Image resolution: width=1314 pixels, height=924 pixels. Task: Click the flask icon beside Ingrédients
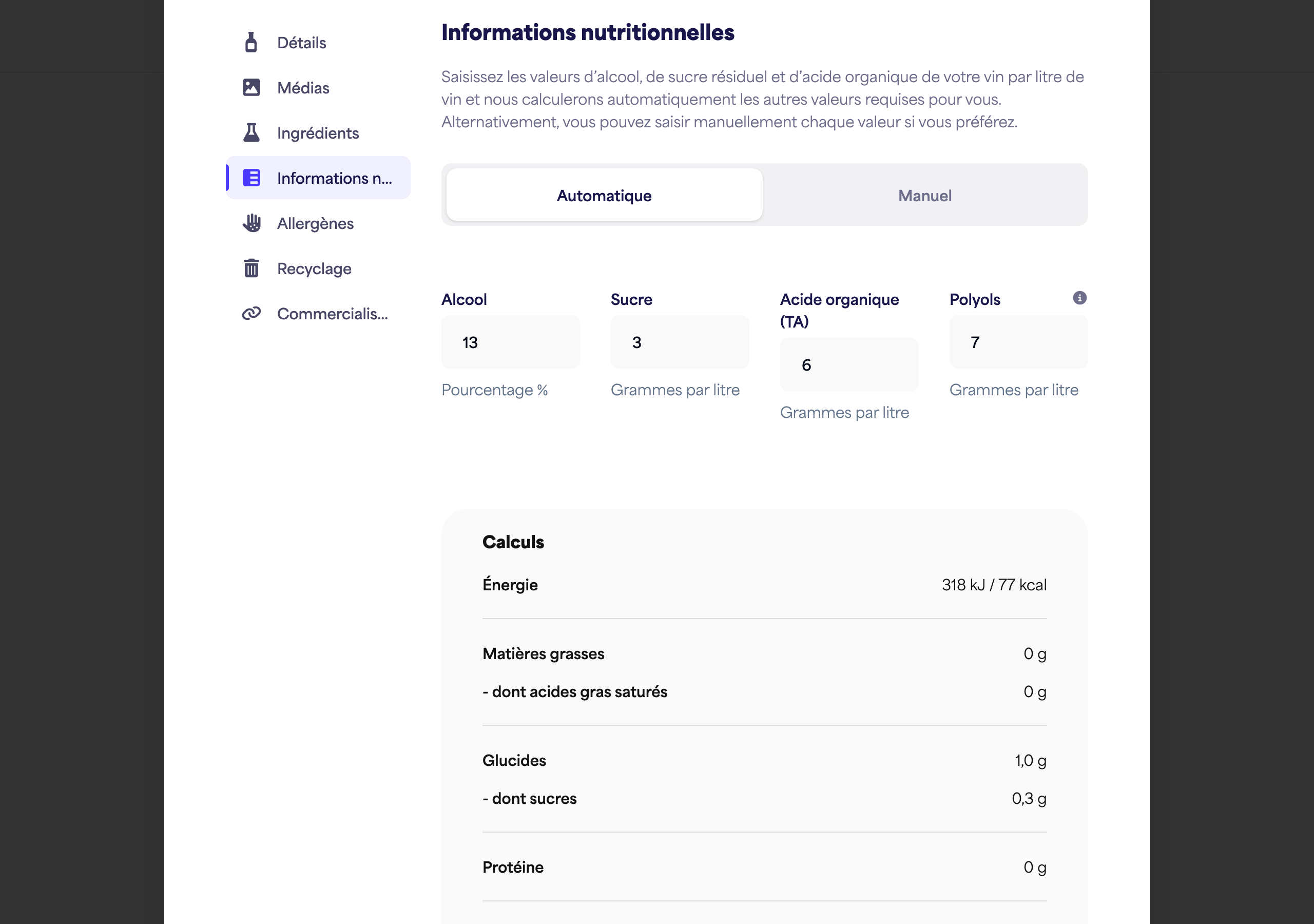coord(251,133)
